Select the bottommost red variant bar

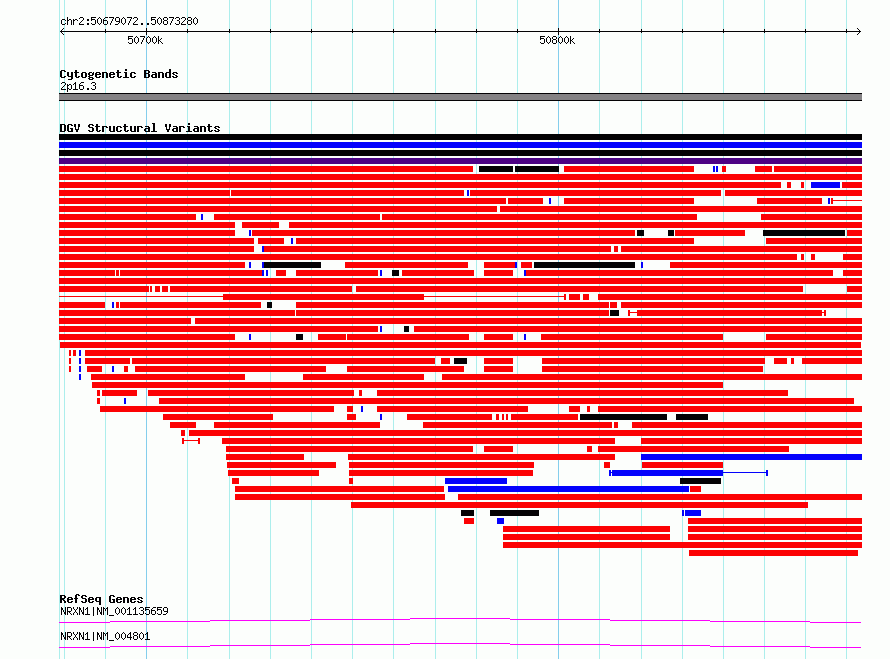[773, 553]
